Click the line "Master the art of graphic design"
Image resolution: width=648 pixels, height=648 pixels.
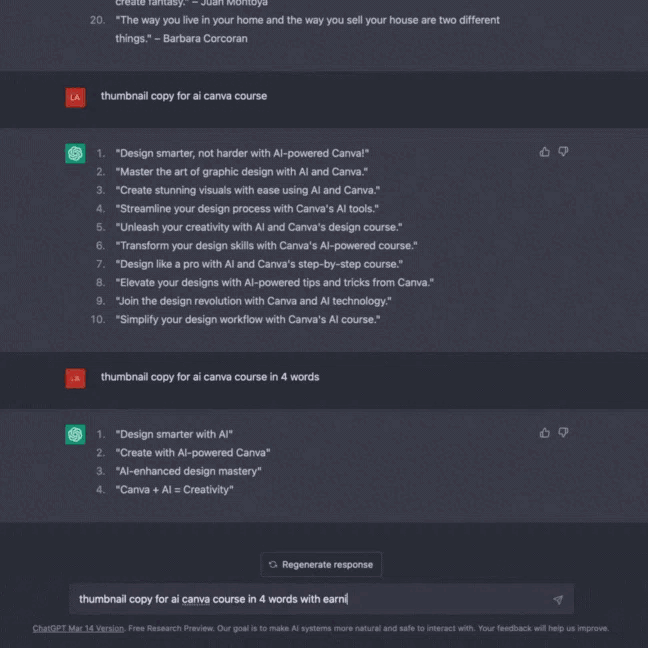pos(242,172)
